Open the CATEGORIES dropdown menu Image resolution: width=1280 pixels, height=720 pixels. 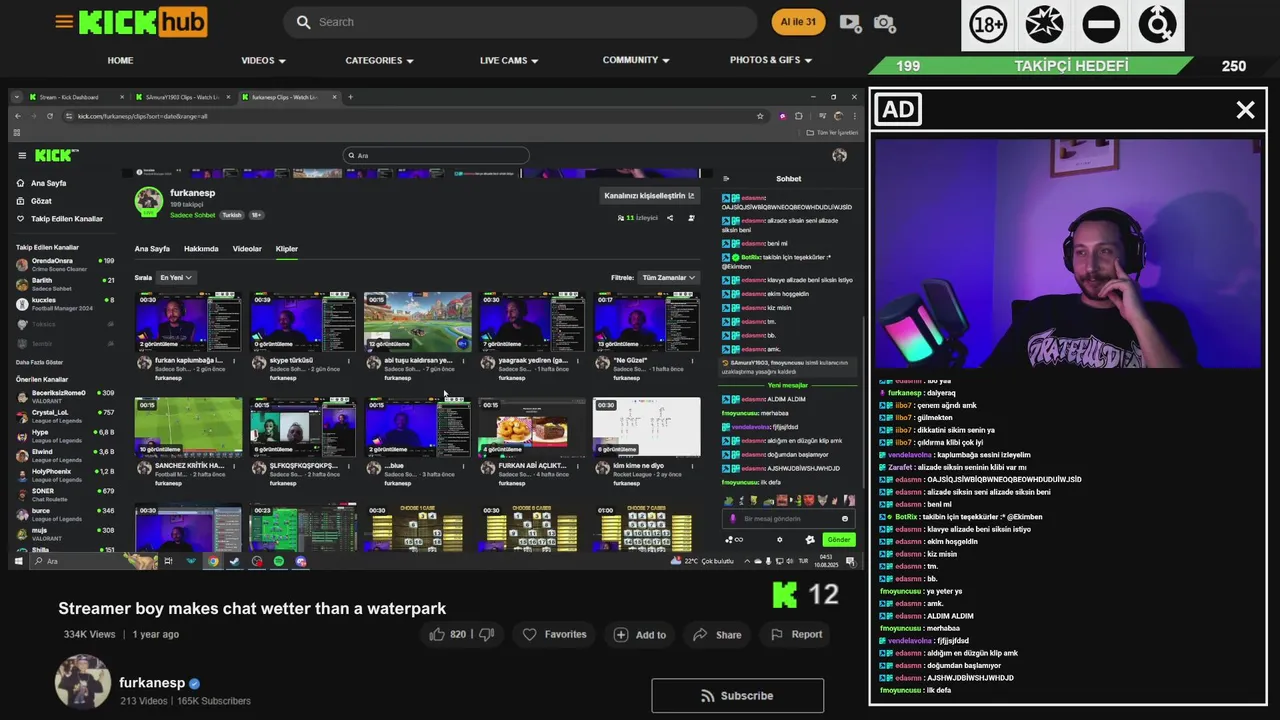tap(379, 60)
